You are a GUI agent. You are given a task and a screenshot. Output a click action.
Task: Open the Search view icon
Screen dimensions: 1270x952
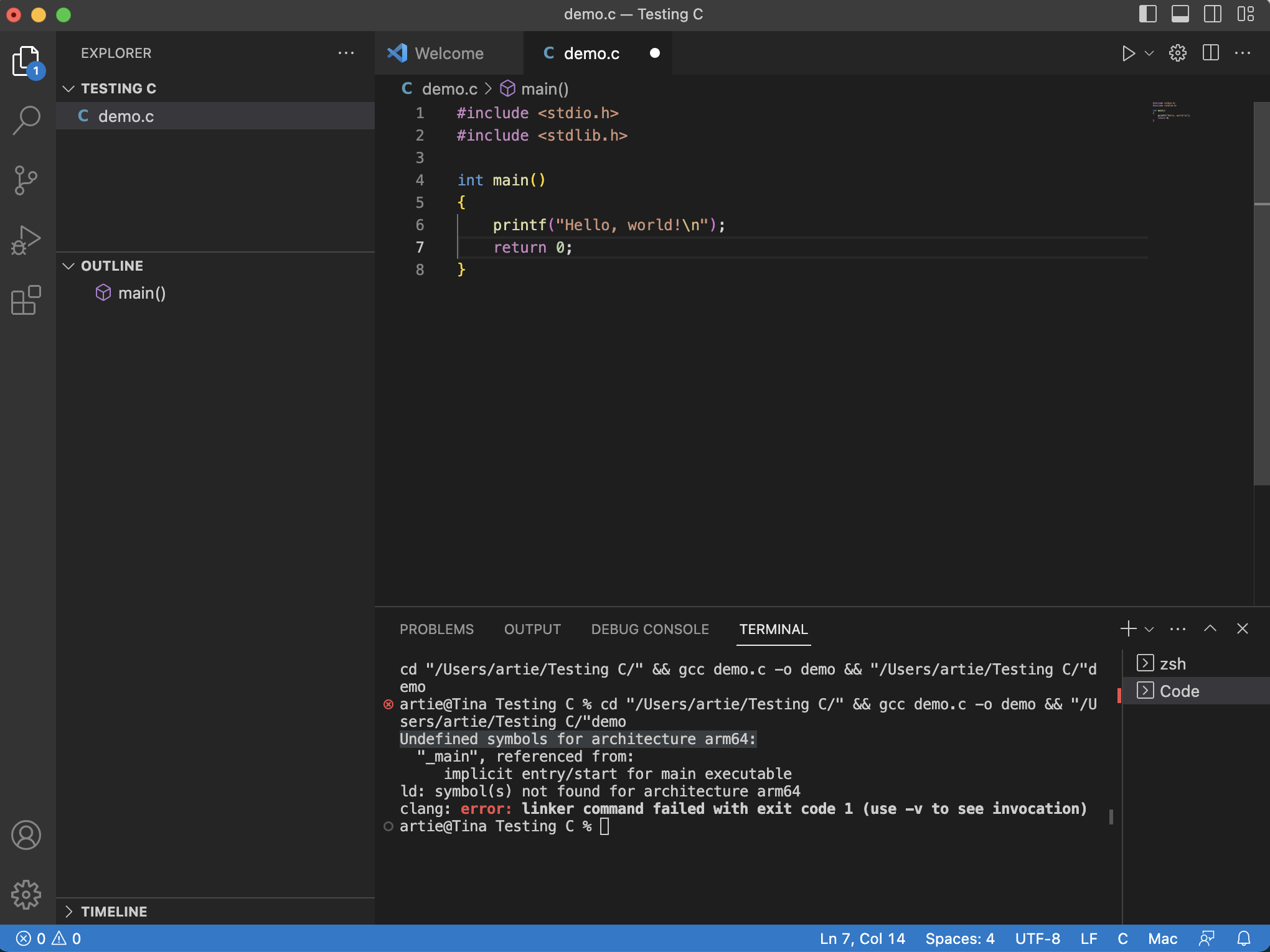[27, 120]
